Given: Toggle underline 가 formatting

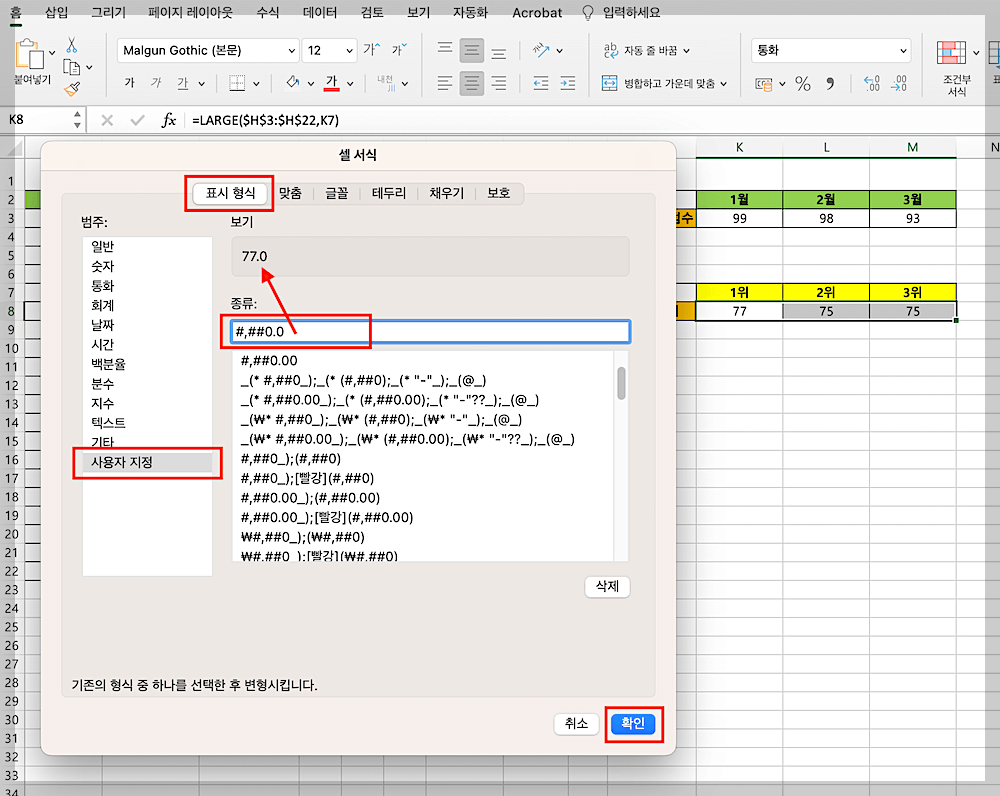Looking at the screenshot, I should coord(183,83).
